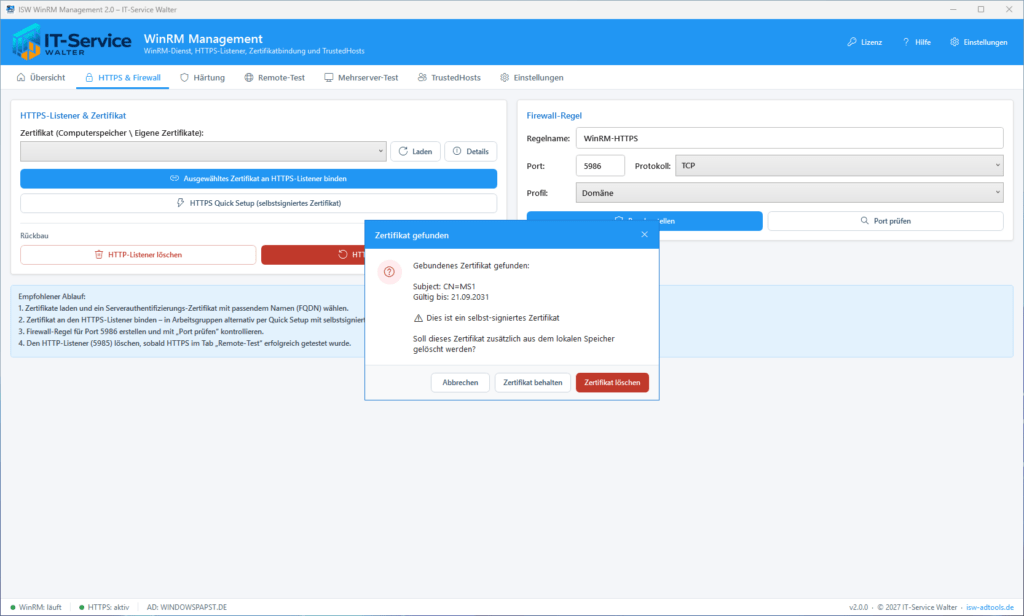
Task: Maximize the ISW WinRM Management window
Action: (x=981, y=9)
